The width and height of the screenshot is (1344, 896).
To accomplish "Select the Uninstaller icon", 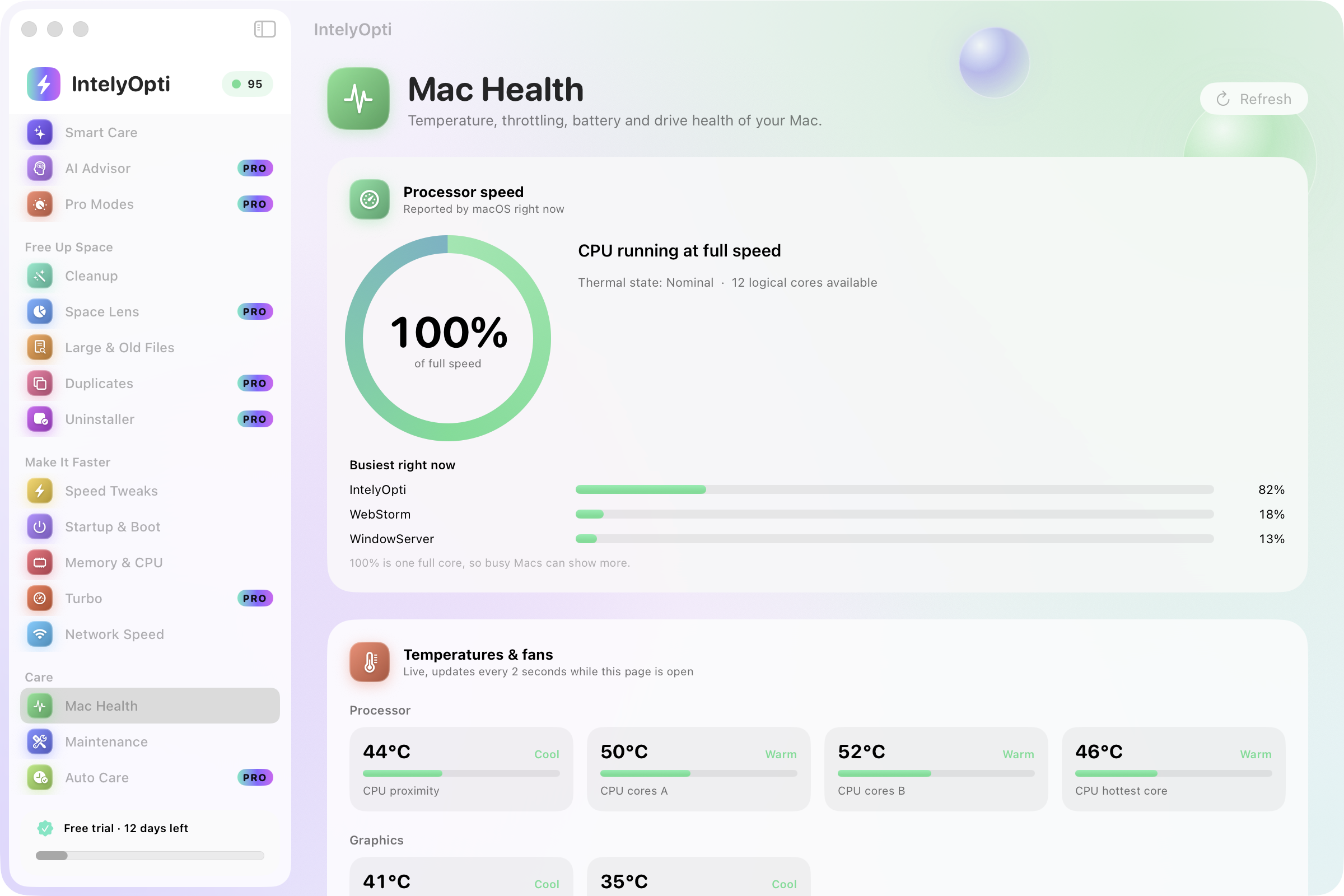I will pyautogui.click(x=40, y=419).
